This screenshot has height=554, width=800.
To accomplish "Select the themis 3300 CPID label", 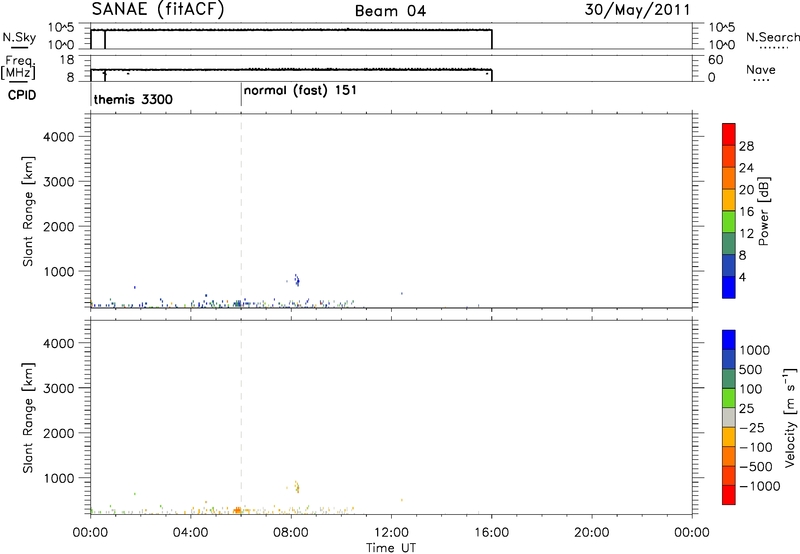I will pyautogui.click(x=133, y=99).
